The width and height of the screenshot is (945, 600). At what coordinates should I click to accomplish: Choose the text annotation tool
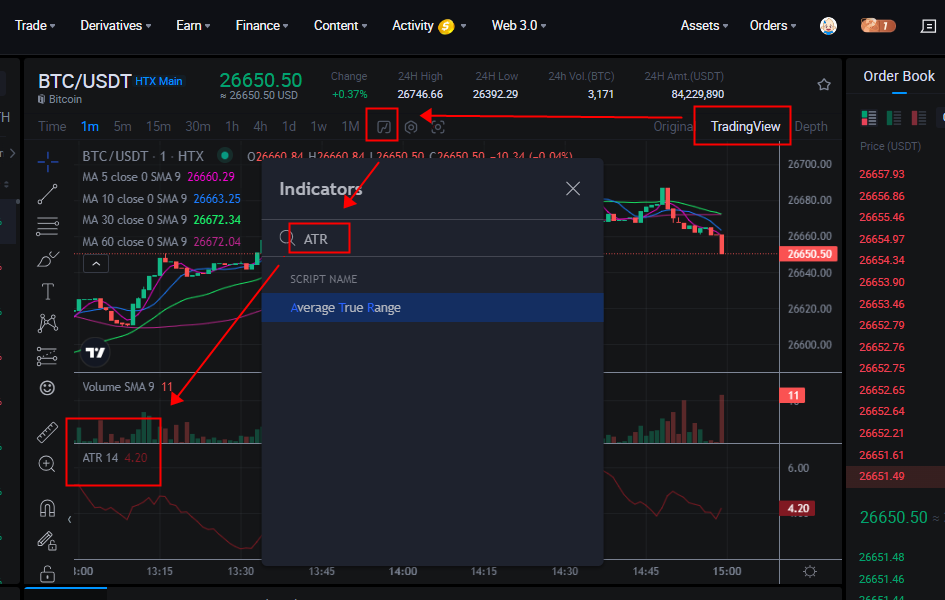click(x=47, y=291)
